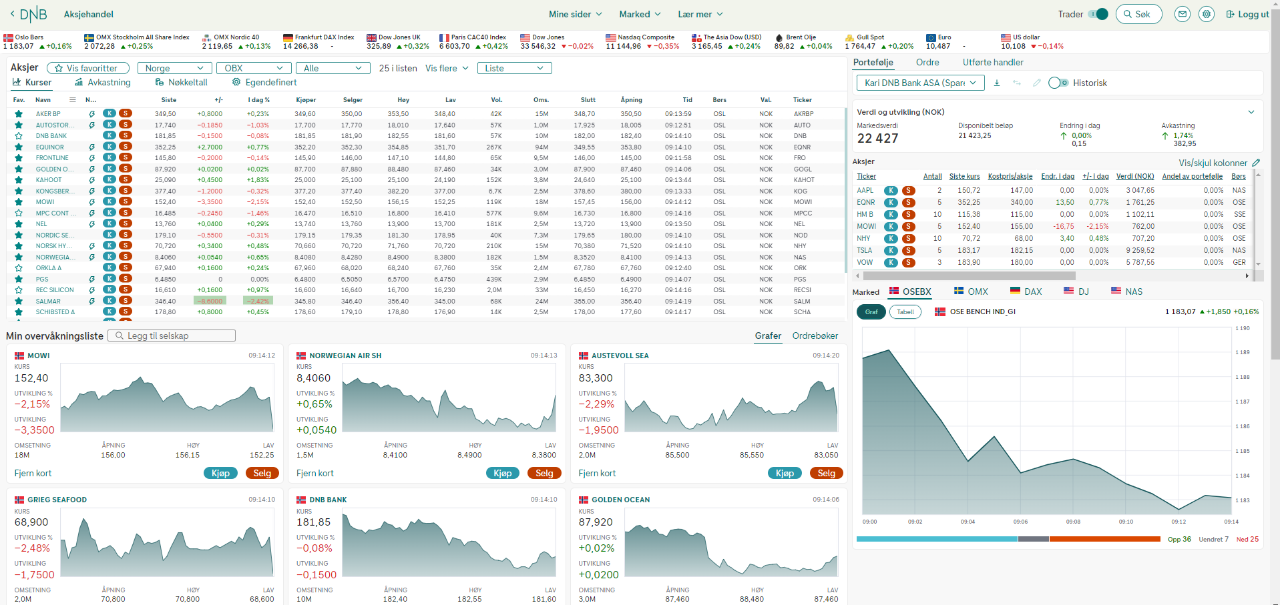The width and height of the screenshot is (1280, 605).
Task: Select the Tabell view button
Action: click(x=905, y=311)
